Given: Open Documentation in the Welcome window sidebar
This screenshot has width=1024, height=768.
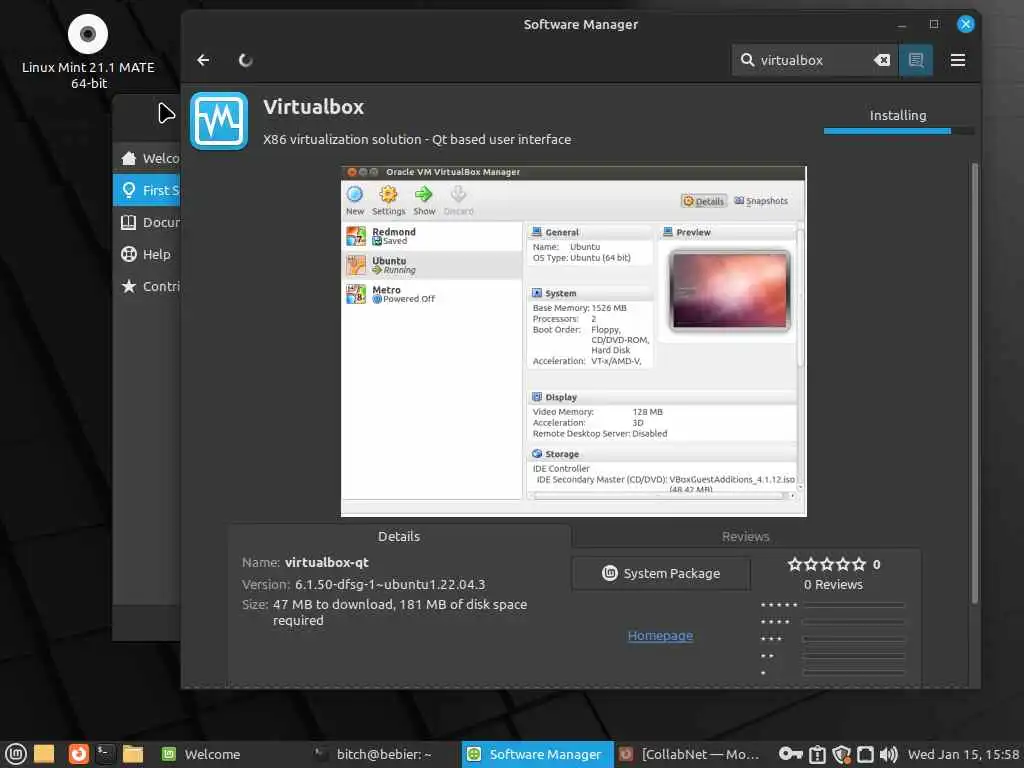Looking at the screenshot, I should (x=147, y=222).
